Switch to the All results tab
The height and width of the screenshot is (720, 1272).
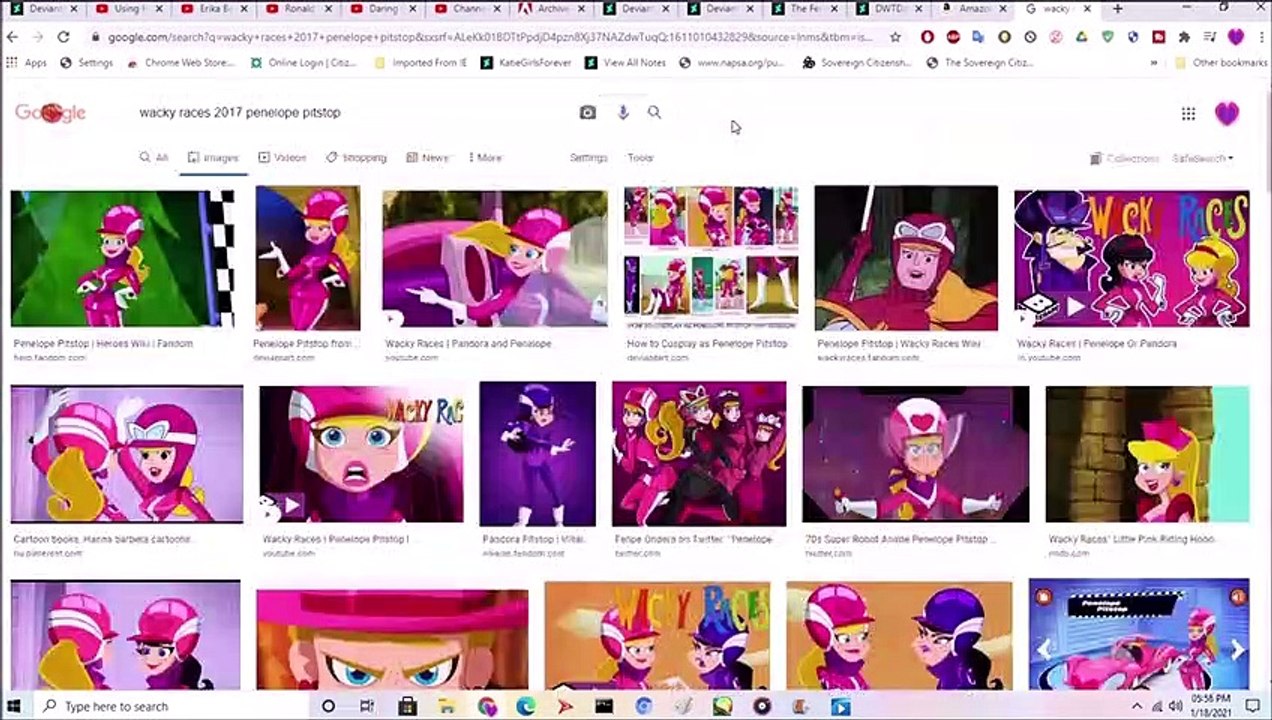click(x=154, y=158)
